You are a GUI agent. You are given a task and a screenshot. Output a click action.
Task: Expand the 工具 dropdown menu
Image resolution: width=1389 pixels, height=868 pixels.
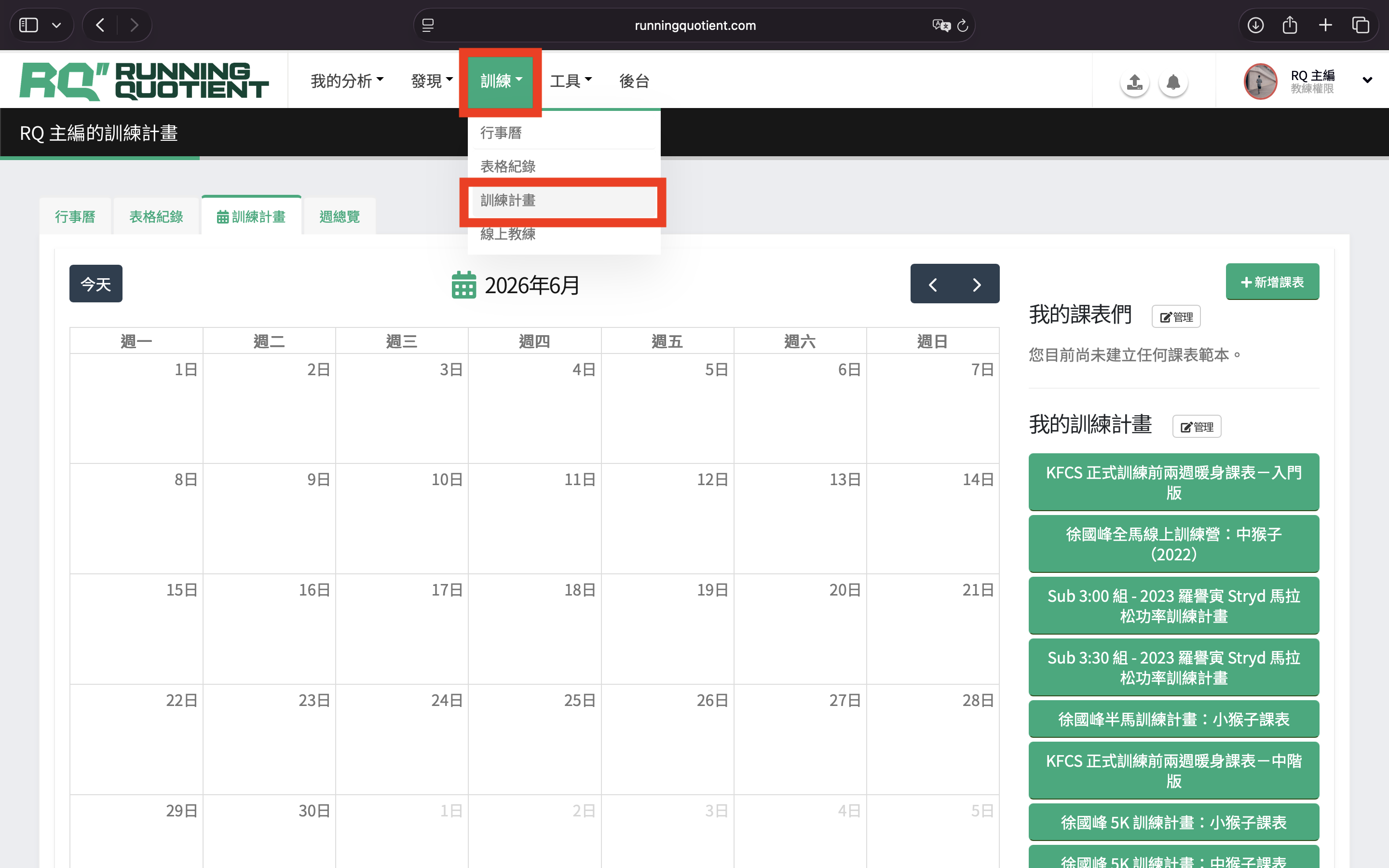571,81
